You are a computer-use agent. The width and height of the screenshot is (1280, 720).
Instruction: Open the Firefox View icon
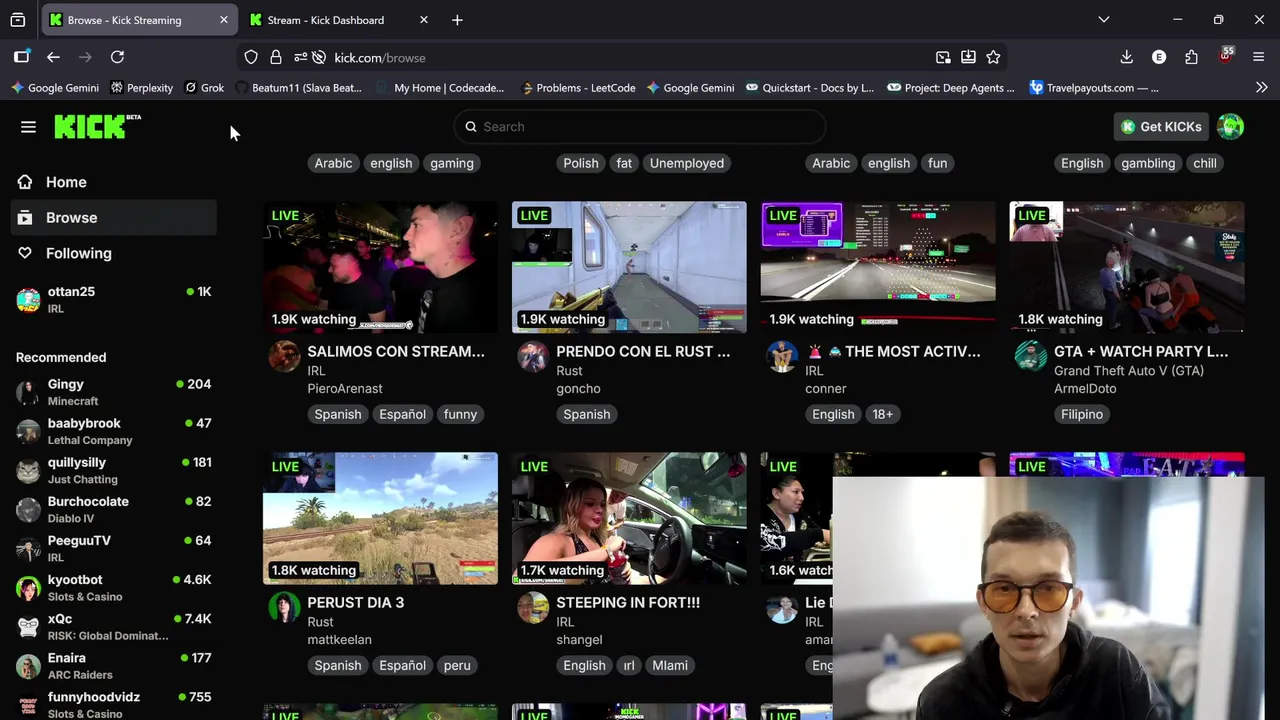pyautogui.click(x=18, y=20)
